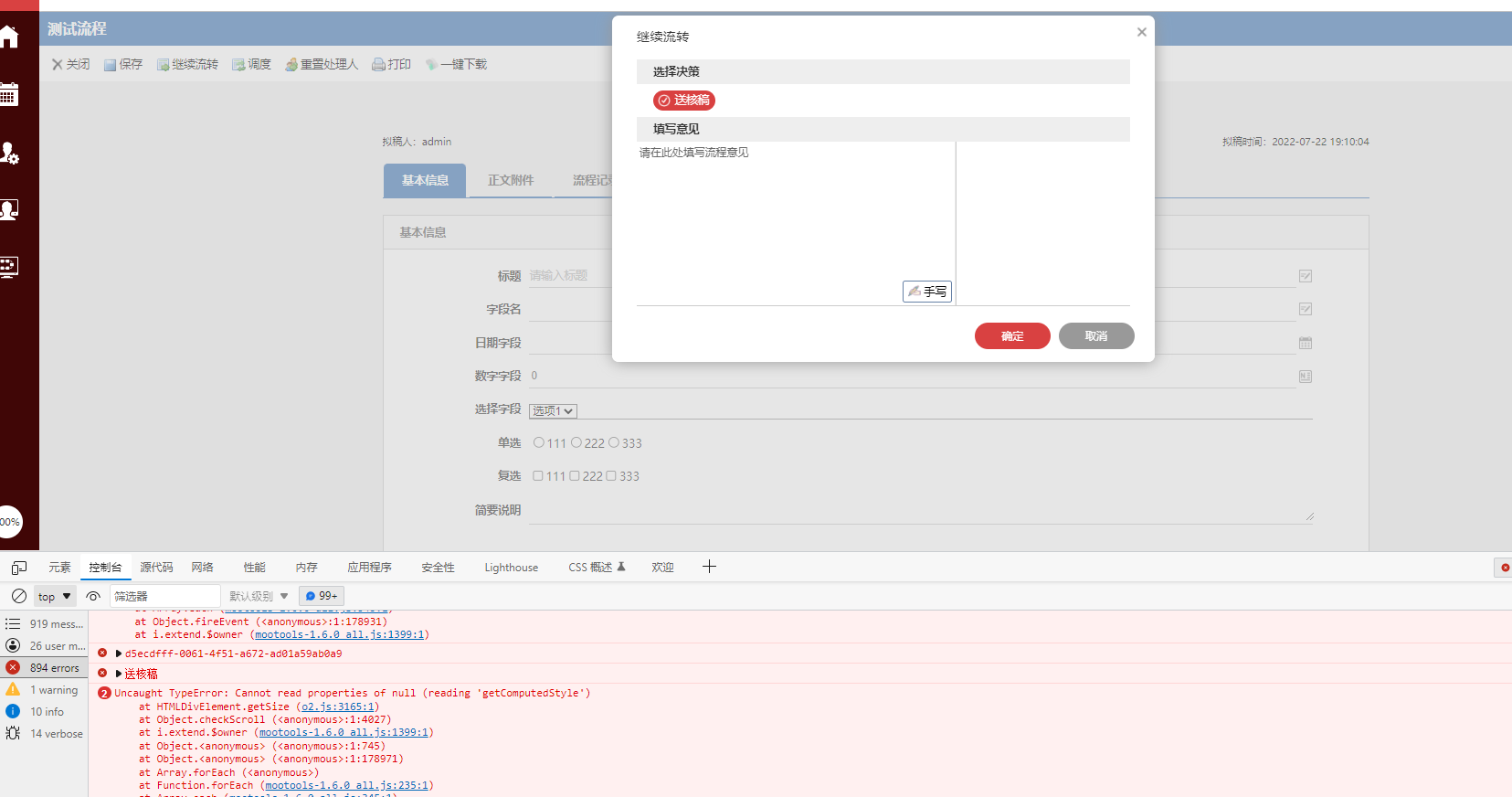Screen dimensions: 1512x797
Task: Open the 应用程序 DevTools tab
Action: tap(370, 568)
